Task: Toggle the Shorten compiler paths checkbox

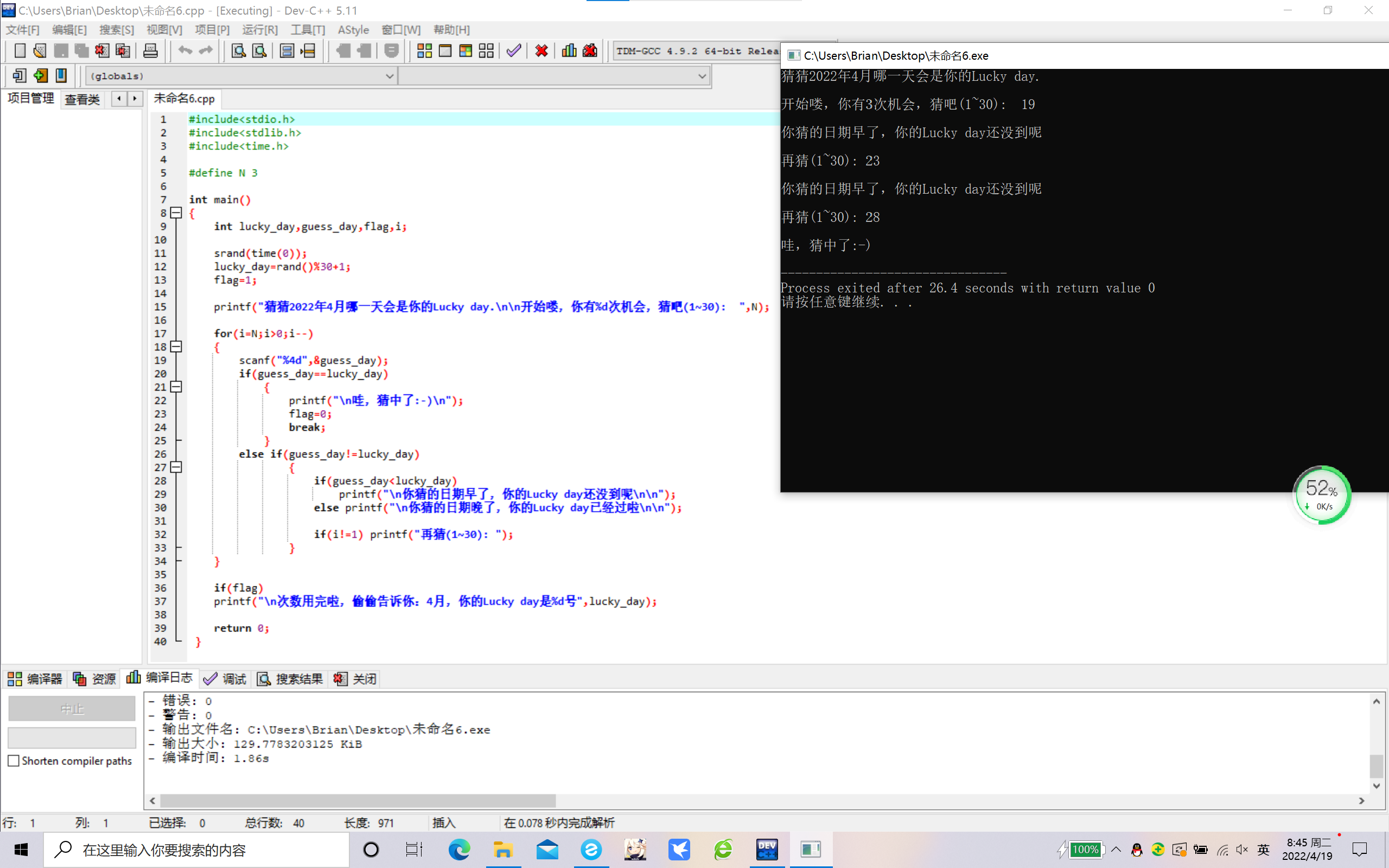Action: [x=14, y=761]
